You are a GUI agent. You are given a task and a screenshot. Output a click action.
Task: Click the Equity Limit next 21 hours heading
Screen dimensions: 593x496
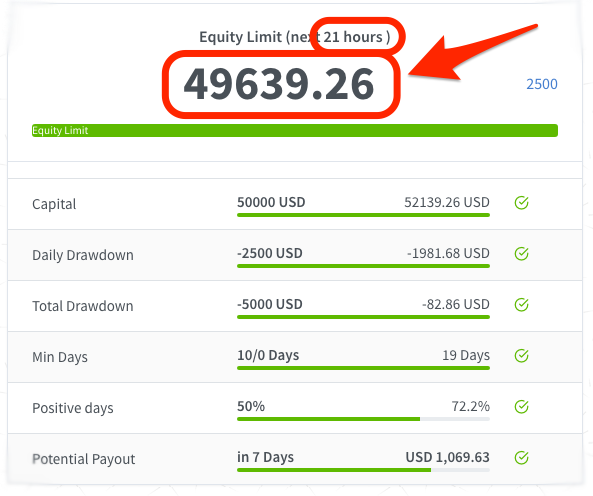(x=295, y=37)
